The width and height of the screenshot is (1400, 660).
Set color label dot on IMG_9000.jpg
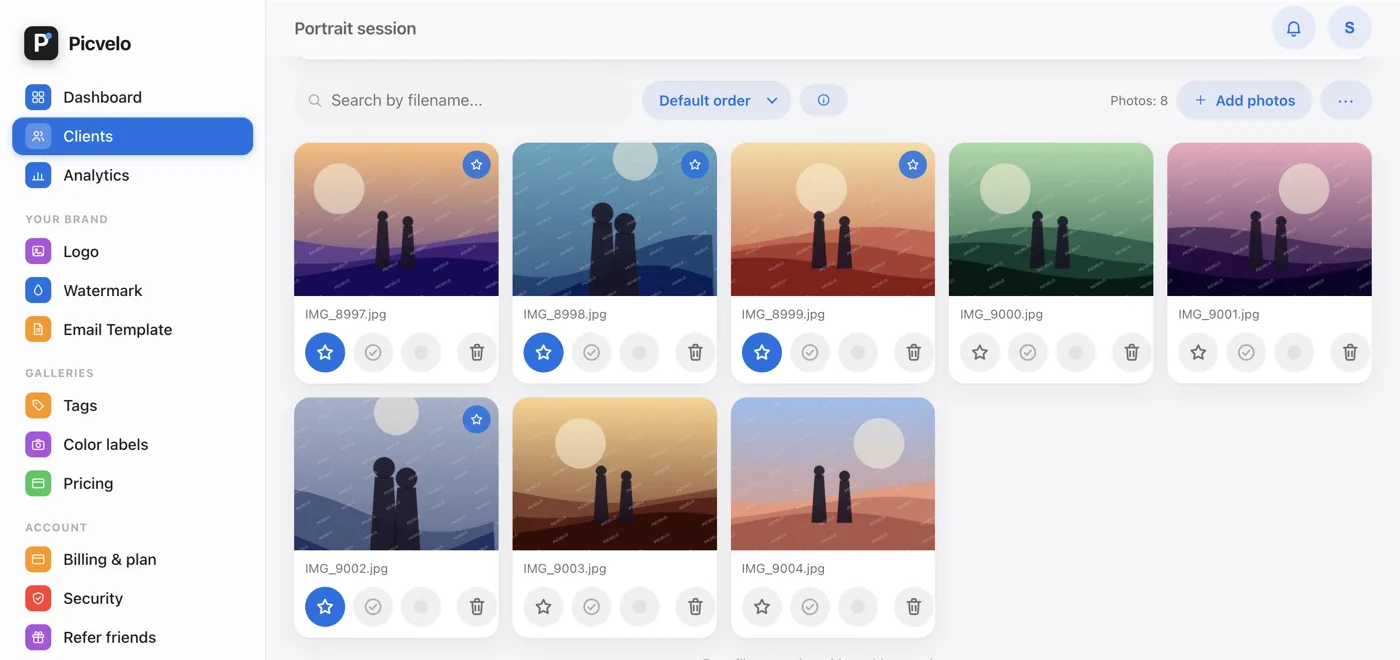pyautogui.click(x=1075, y=352)
